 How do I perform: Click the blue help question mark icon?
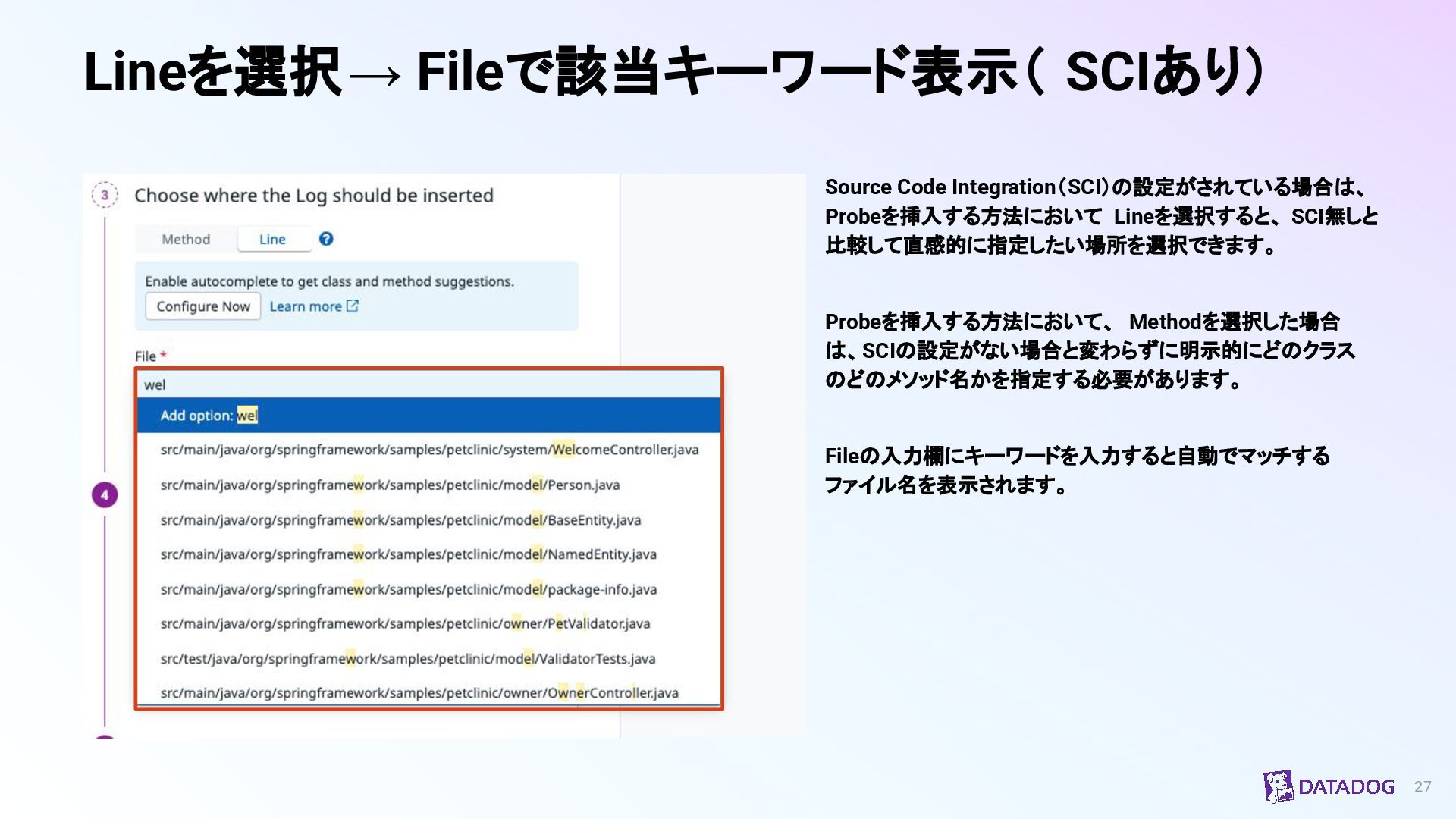pos(326,239)
